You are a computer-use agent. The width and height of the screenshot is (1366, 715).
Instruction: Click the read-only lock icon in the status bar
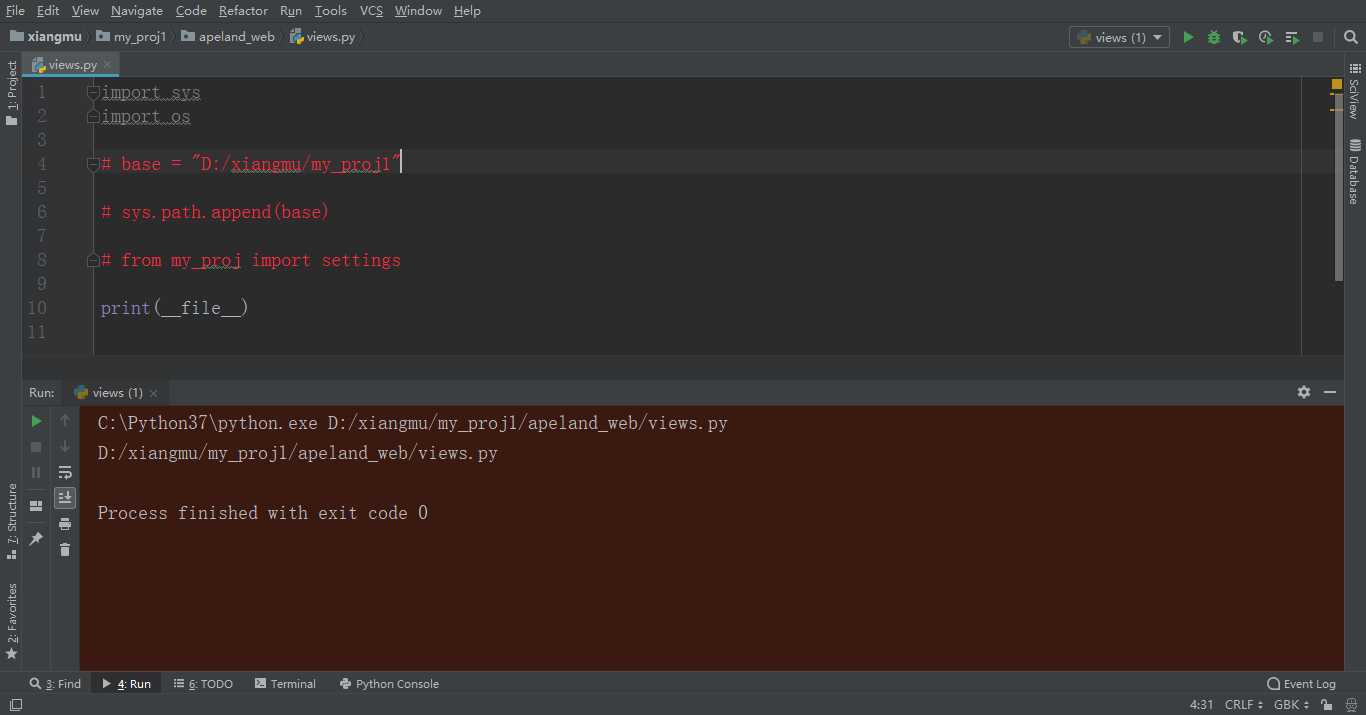(1327, 705)
